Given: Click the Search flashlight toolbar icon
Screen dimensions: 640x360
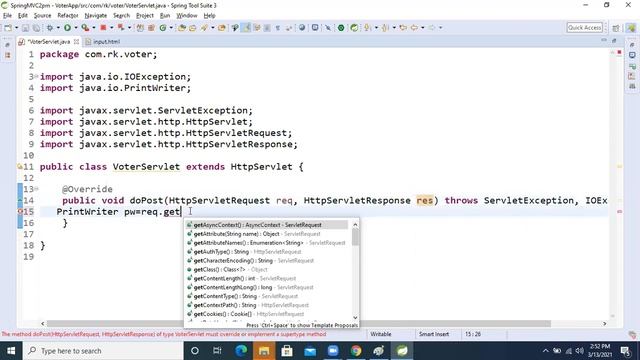Looking at the screenshot, I should pyautogui.click(x=204, y=28).
